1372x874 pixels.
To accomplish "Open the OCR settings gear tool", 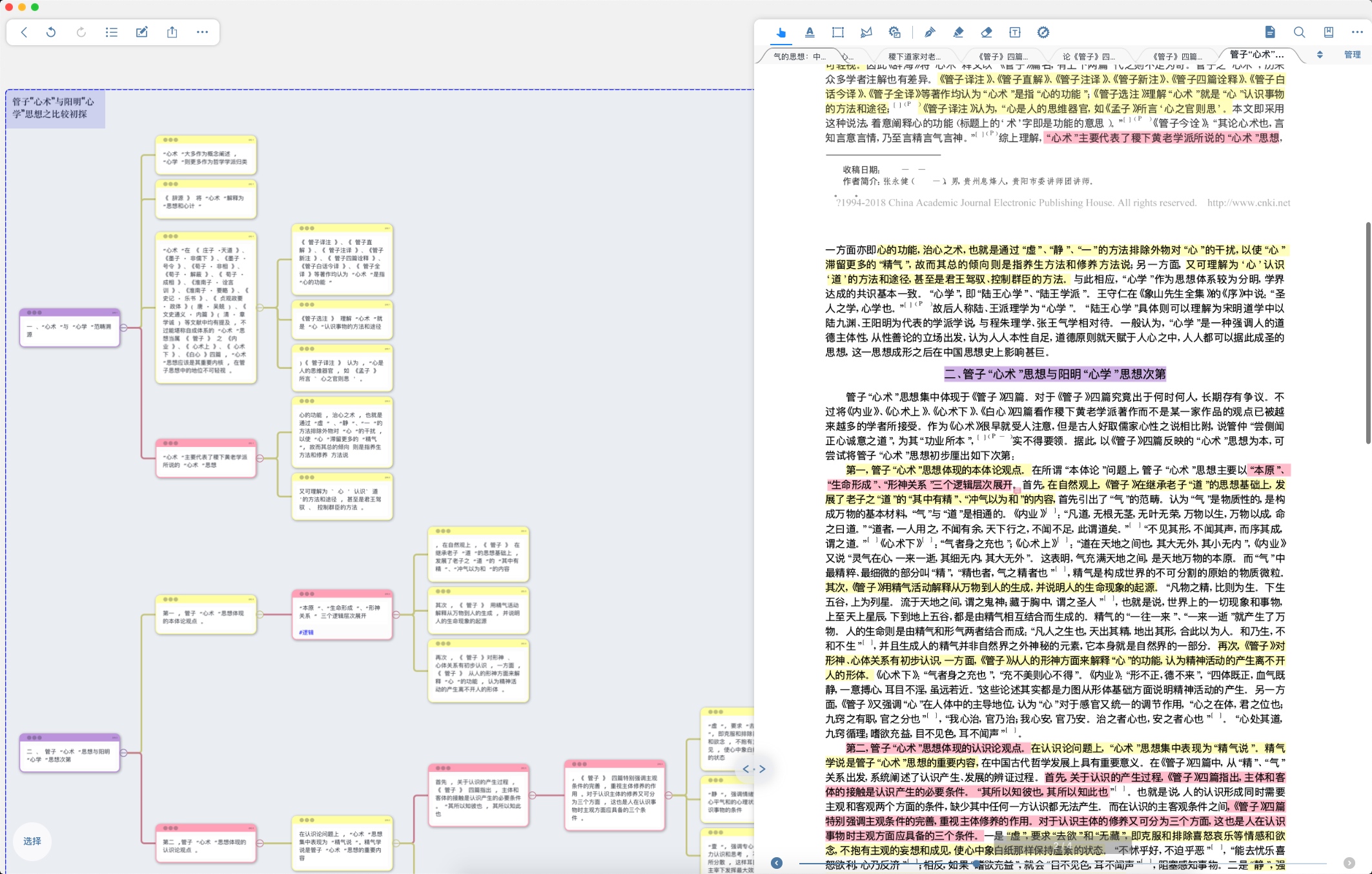I will click(895, 32).
